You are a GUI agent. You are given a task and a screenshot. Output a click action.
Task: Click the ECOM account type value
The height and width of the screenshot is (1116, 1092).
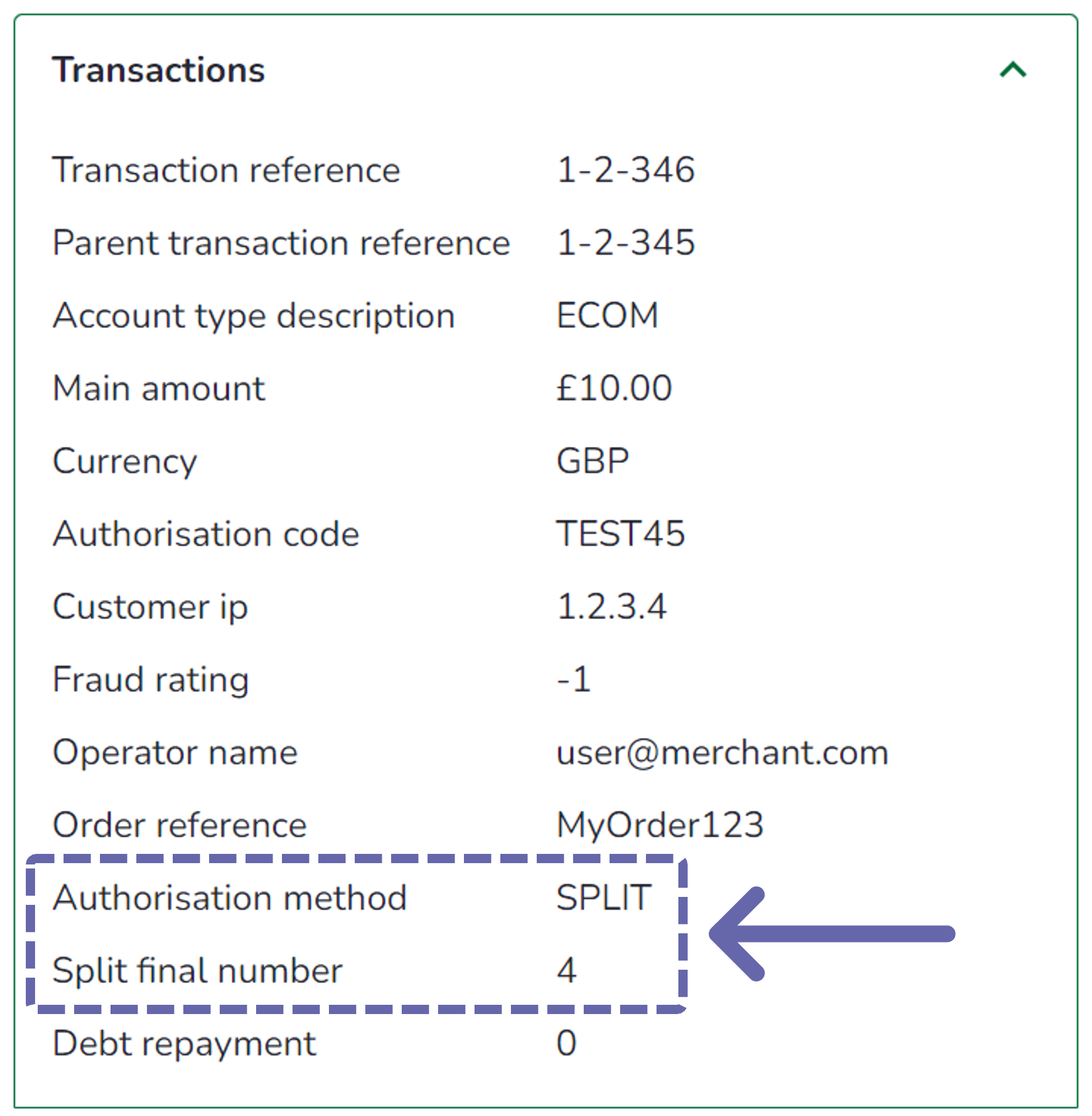[x=608, y=316]
